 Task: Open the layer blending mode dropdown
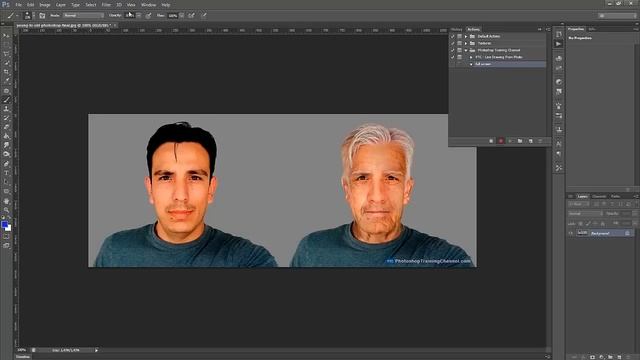(x=585, y=213)
